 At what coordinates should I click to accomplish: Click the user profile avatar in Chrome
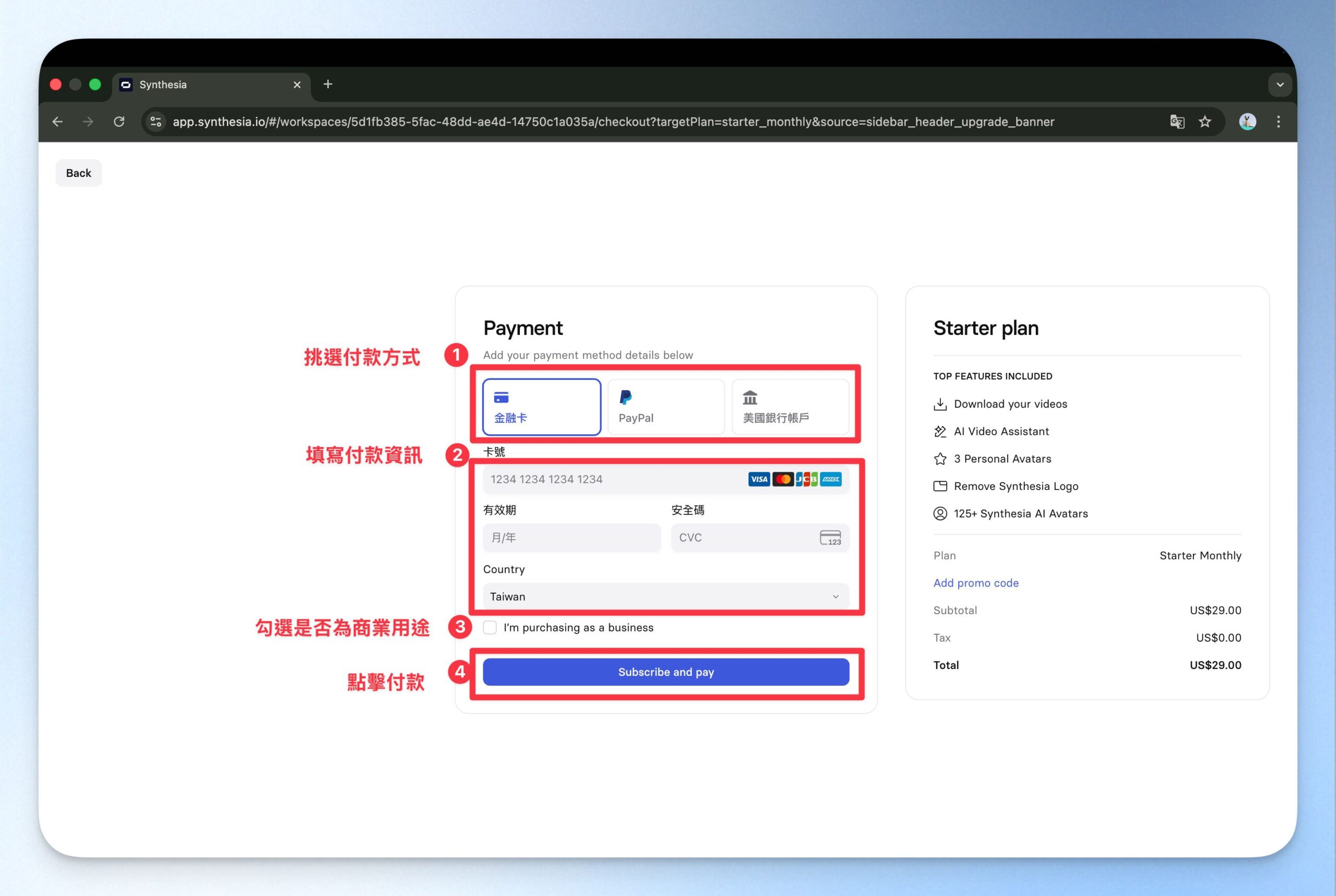point(1247,122)
